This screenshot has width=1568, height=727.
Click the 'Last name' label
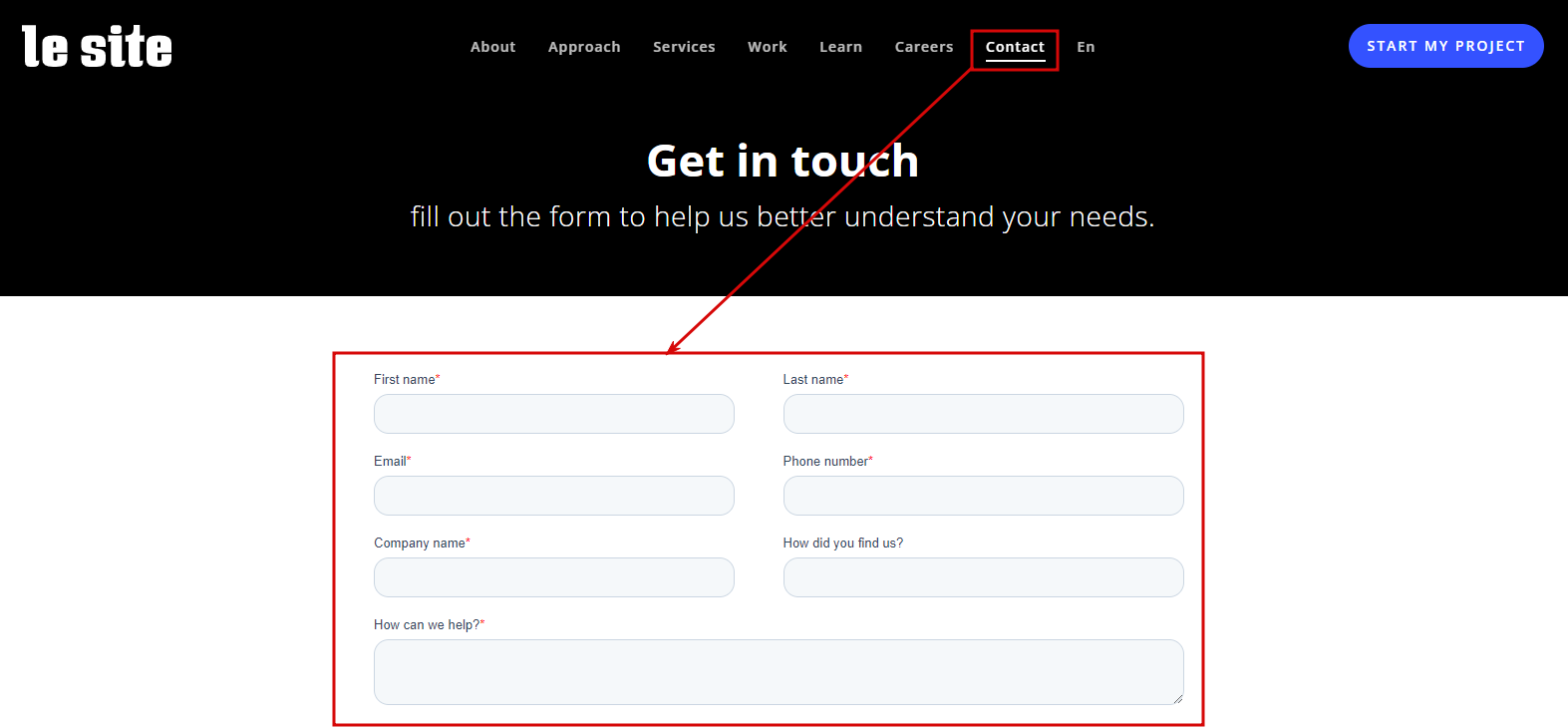[815, 379]
